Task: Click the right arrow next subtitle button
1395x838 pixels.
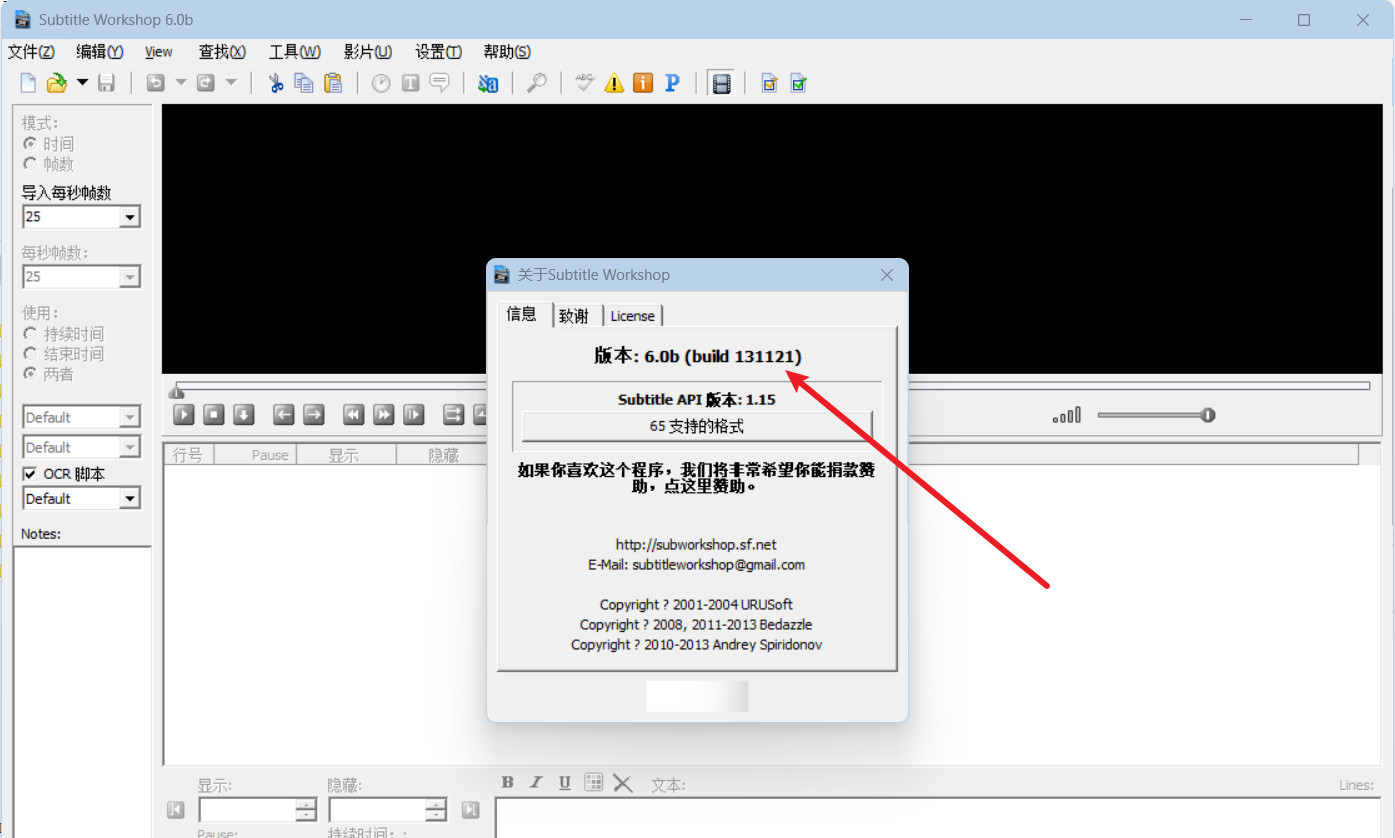Action: (314, 414)
